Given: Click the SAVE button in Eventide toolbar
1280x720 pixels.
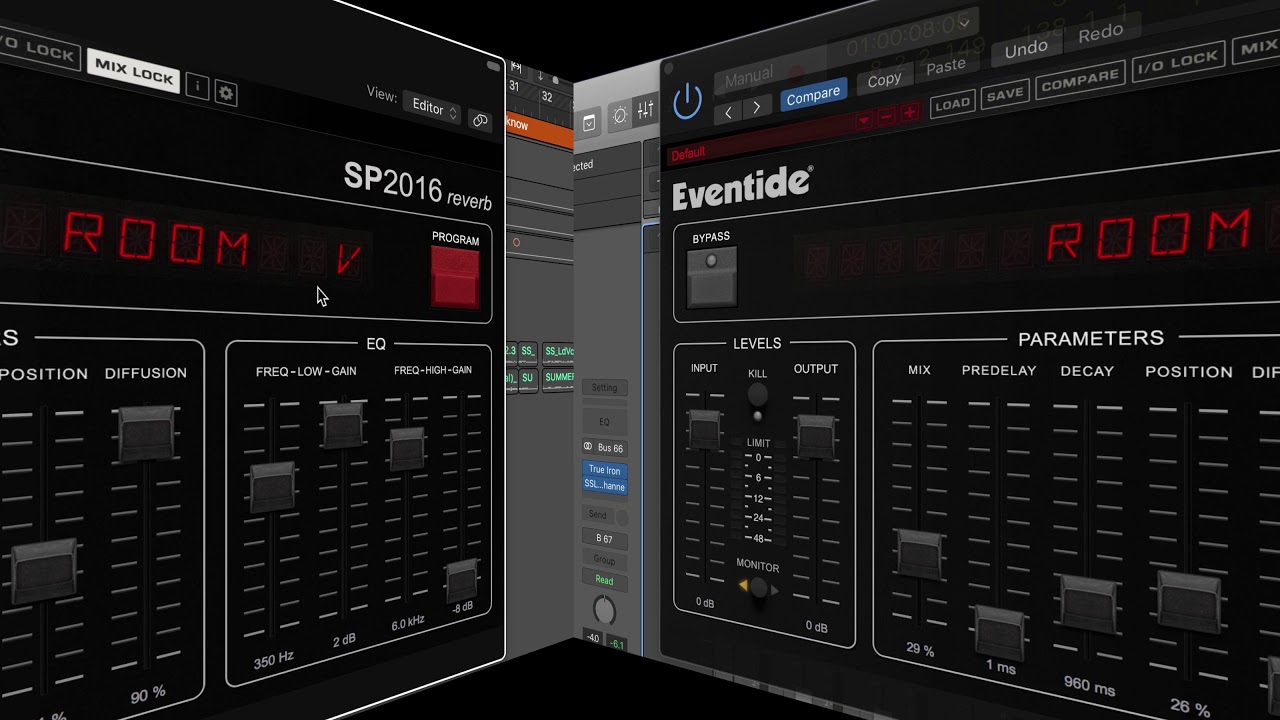Looking at the screenshot, I should [1004, 93].
